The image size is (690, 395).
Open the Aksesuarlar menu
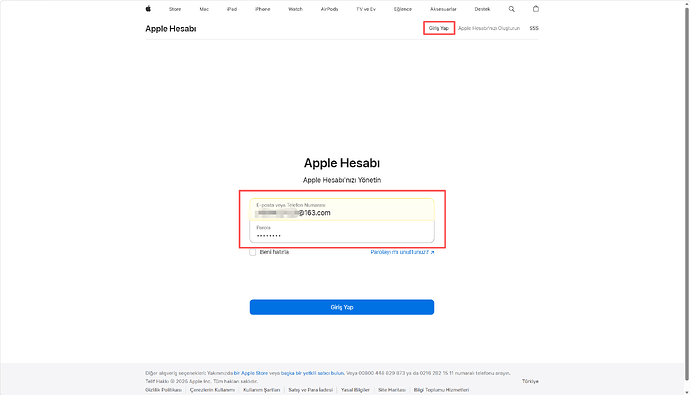pyautogui.click(x=443, y=9)
